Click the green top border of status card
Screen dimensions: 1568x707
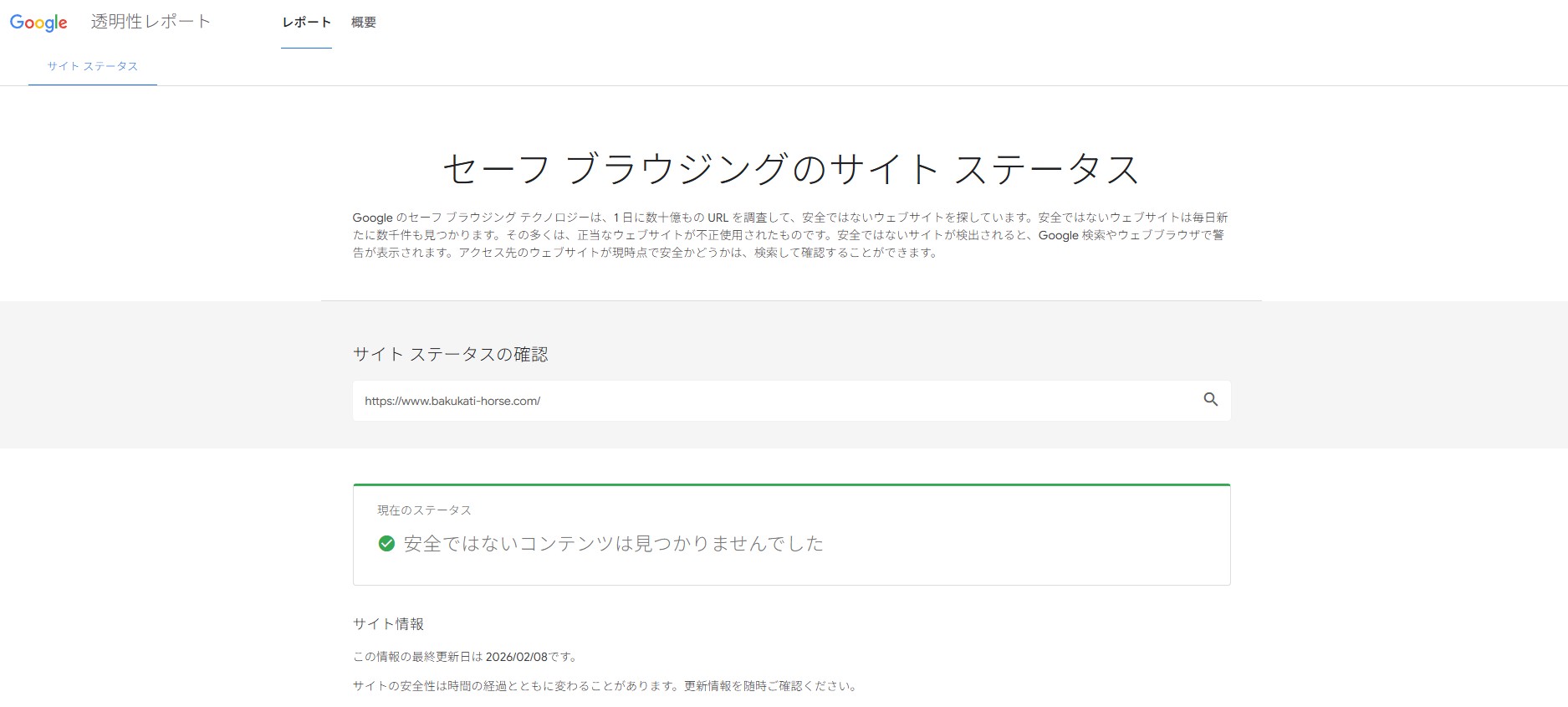(790, 484)
